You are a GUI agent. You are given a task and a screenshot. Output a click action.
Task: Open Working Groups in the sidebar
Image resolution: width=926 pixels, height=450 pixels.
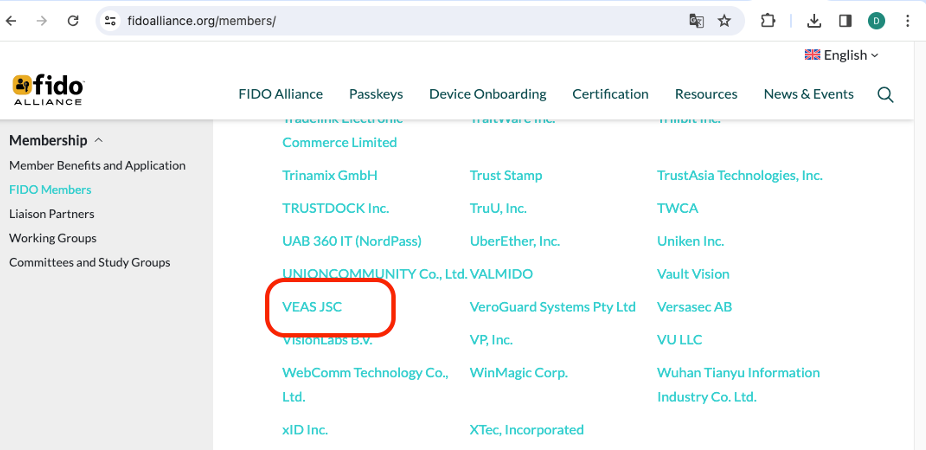click(53, 238)
